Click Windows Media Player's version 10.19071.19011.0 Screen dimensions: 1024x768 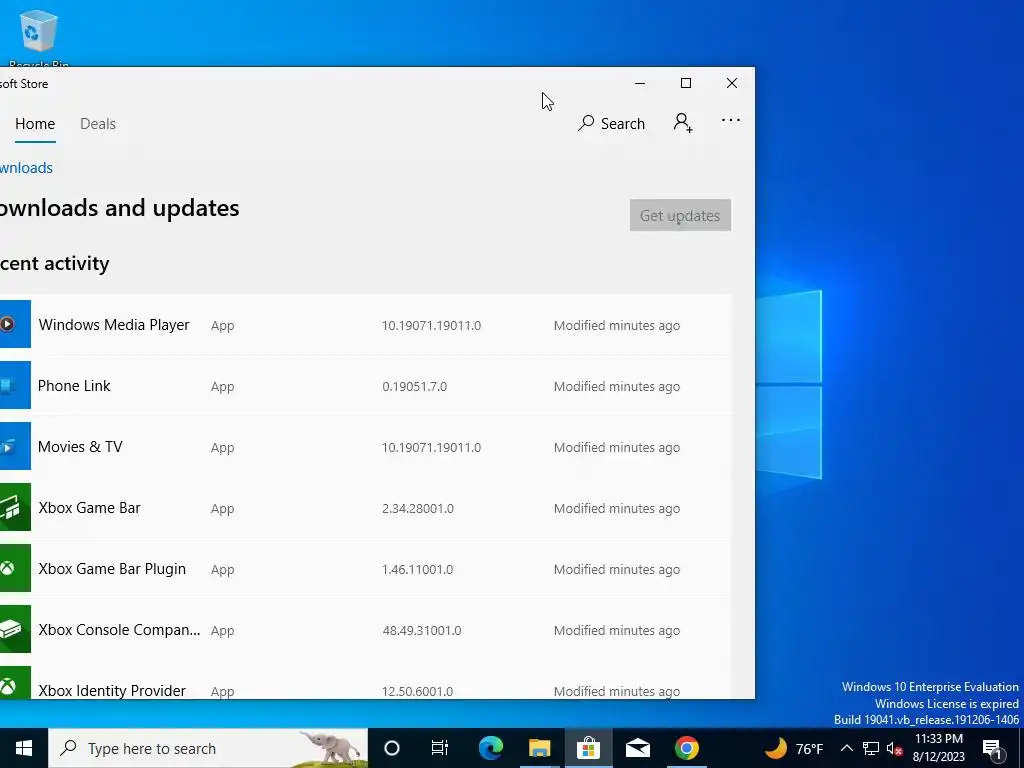[432, 325]
